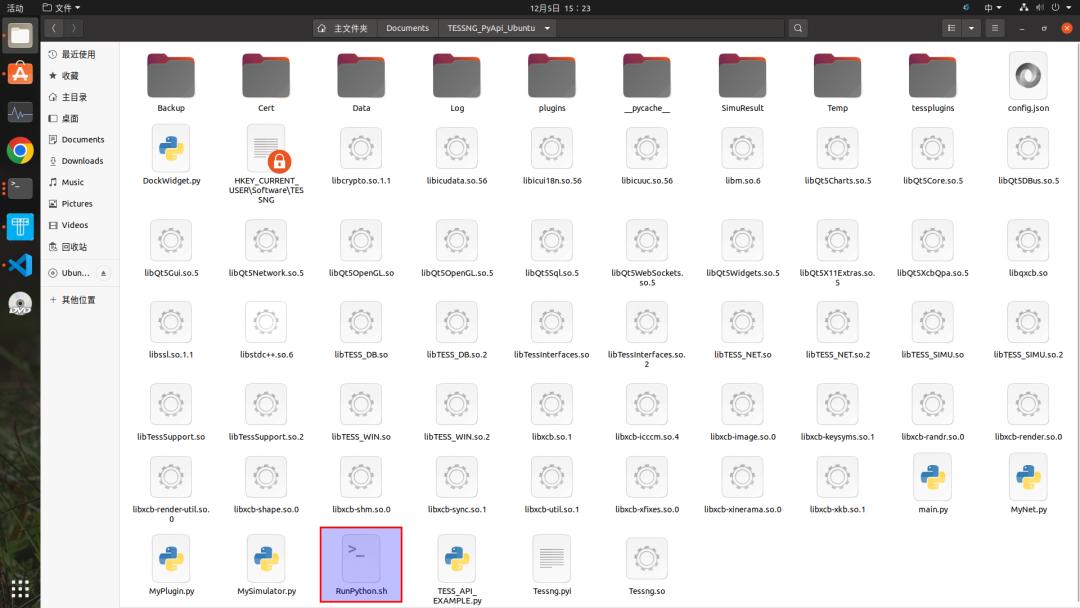Open the view options dropdown arrow
The width and height of the screenshot is (1080, 608).
(972, 28)
